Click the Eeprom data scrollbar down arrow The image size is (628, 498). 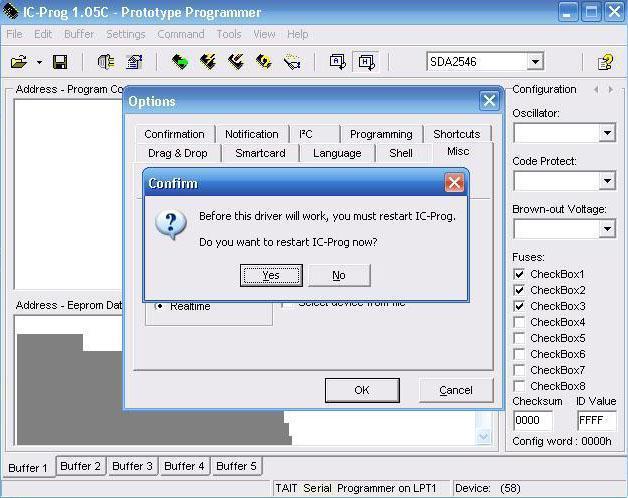click(x=483, y=436)
